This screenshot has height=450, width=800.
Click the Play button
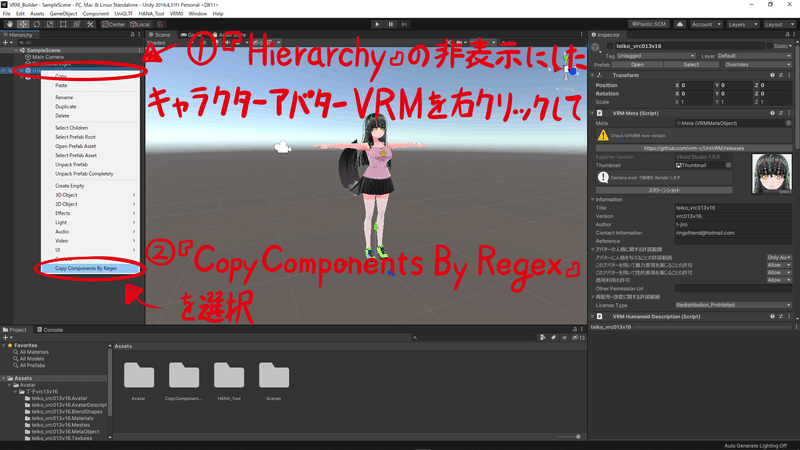click(377, 24)
